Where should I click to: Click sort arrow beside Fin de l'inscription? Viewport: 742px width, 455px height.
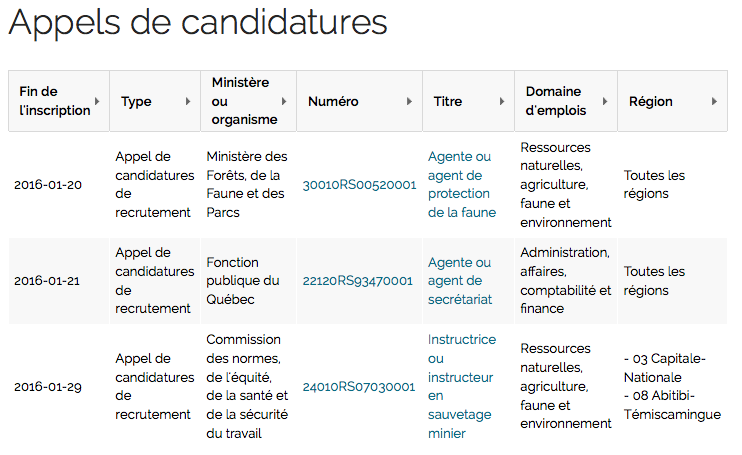coord(97,101)
